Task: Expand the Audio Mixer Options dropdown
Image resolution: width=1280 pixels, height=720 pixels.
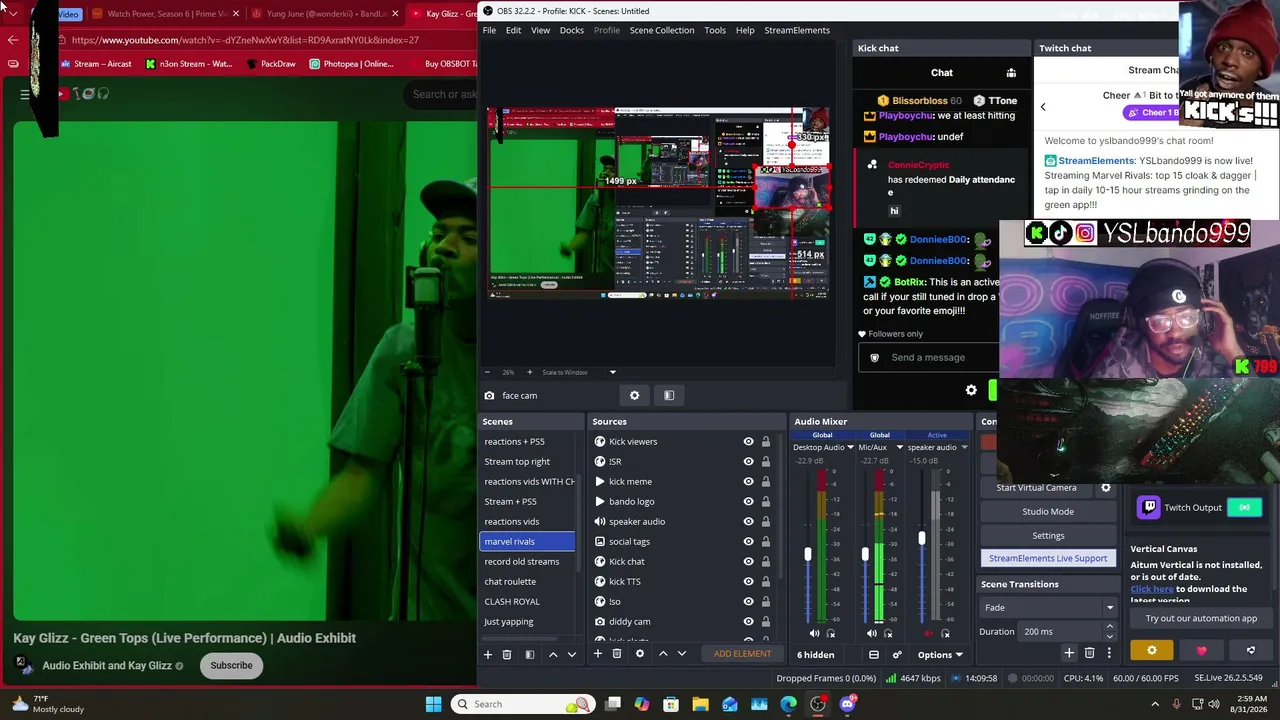Action: (940, 655)
